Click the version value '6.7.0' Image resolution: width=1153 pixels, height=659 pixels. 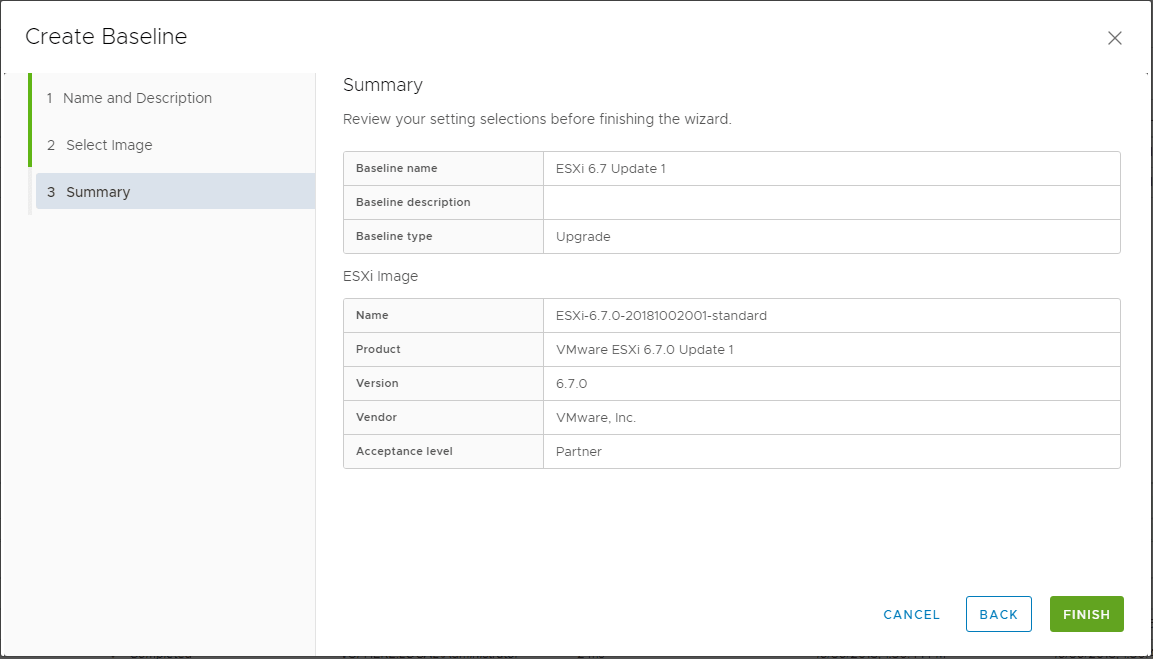coord(571,384)
